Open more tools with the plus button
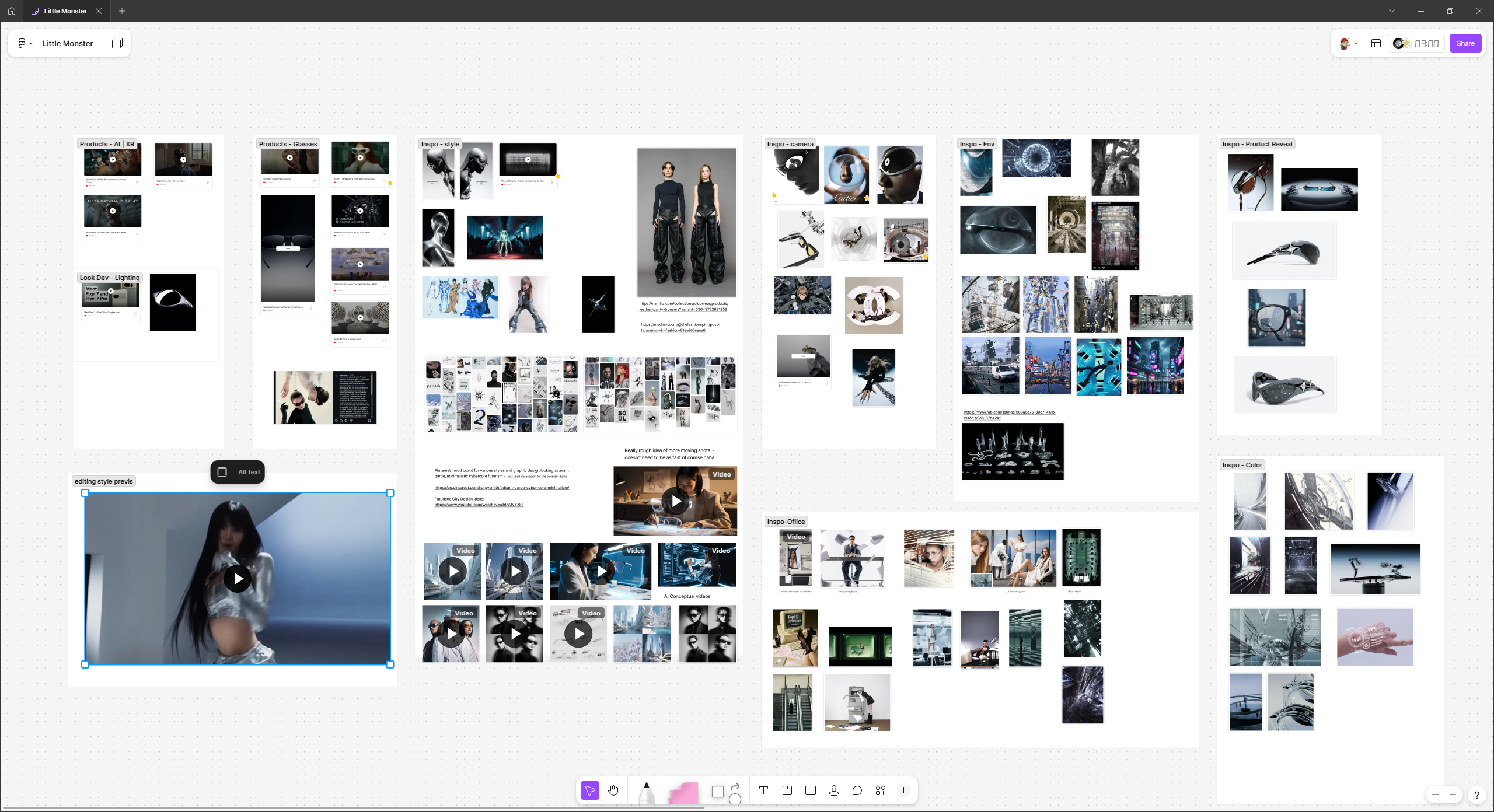1494x812 pixels. [903, 791]
